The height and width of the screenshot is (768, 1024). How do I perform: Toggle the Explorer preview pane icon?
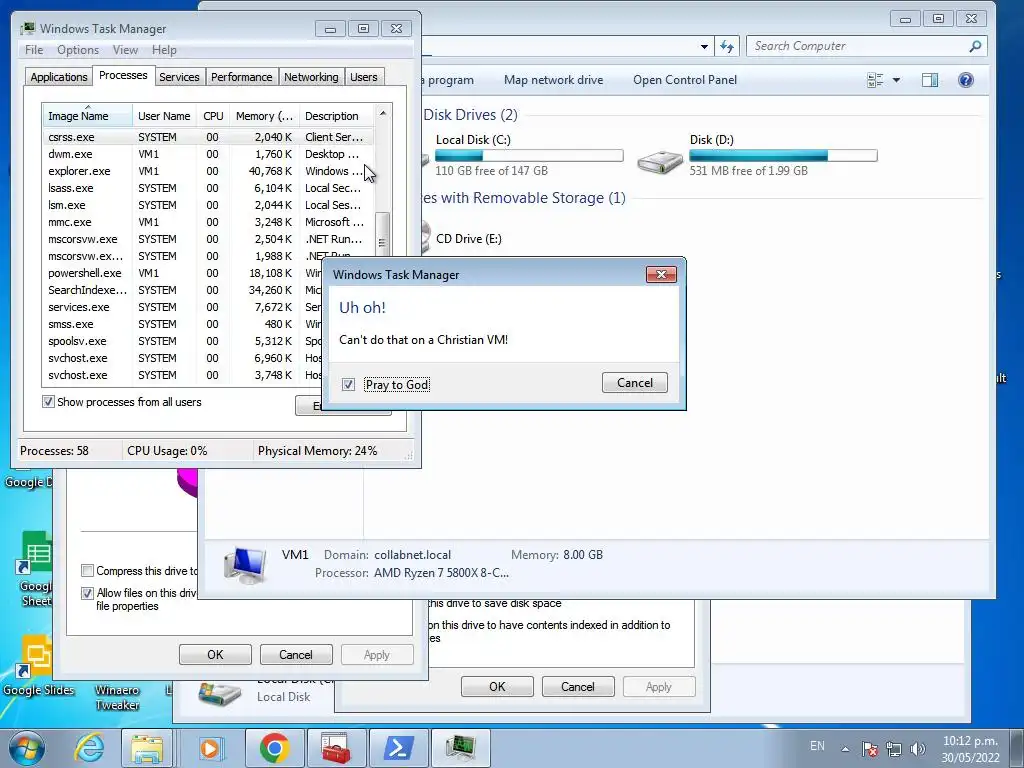(x=930, y=80)
